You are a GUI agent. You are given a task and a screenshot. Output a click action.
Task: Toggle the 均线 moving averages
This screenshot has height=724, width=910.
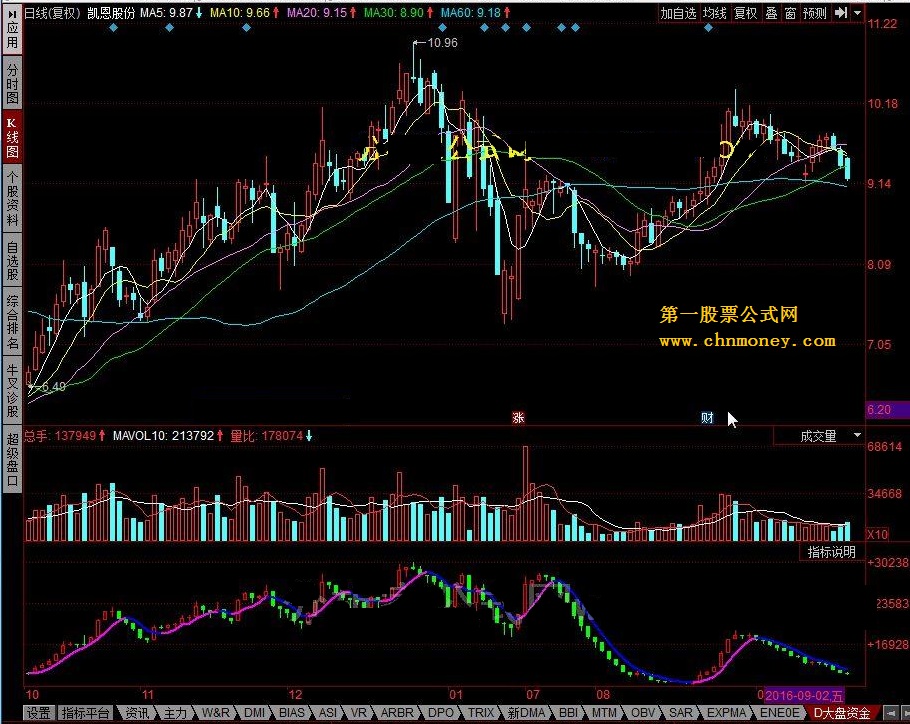[x=714, y=13]
